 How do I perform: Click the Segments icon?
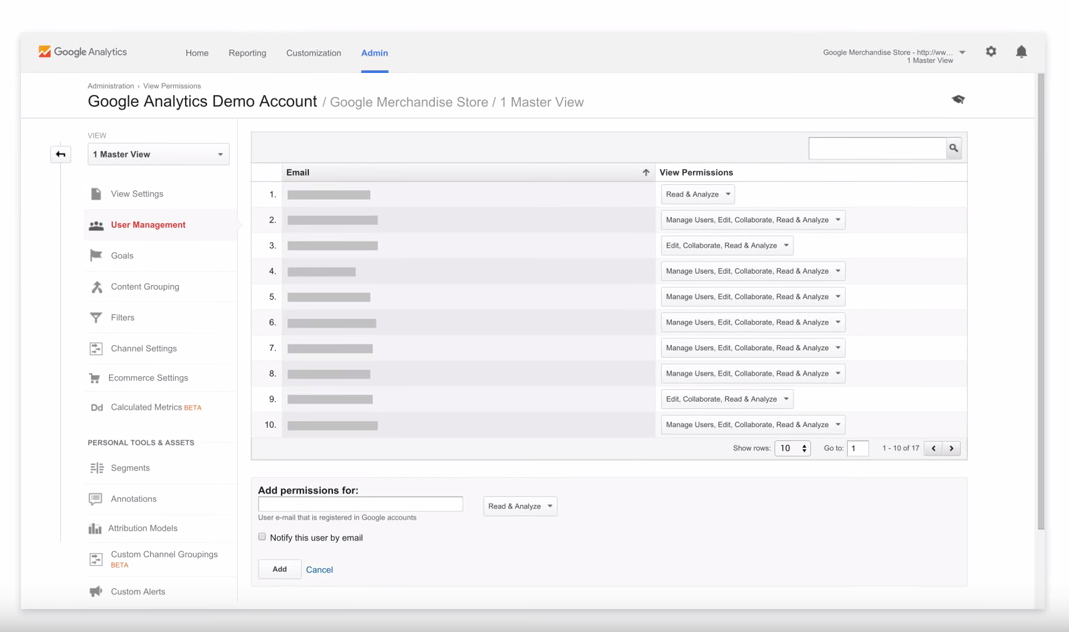(x=96, y=468)
